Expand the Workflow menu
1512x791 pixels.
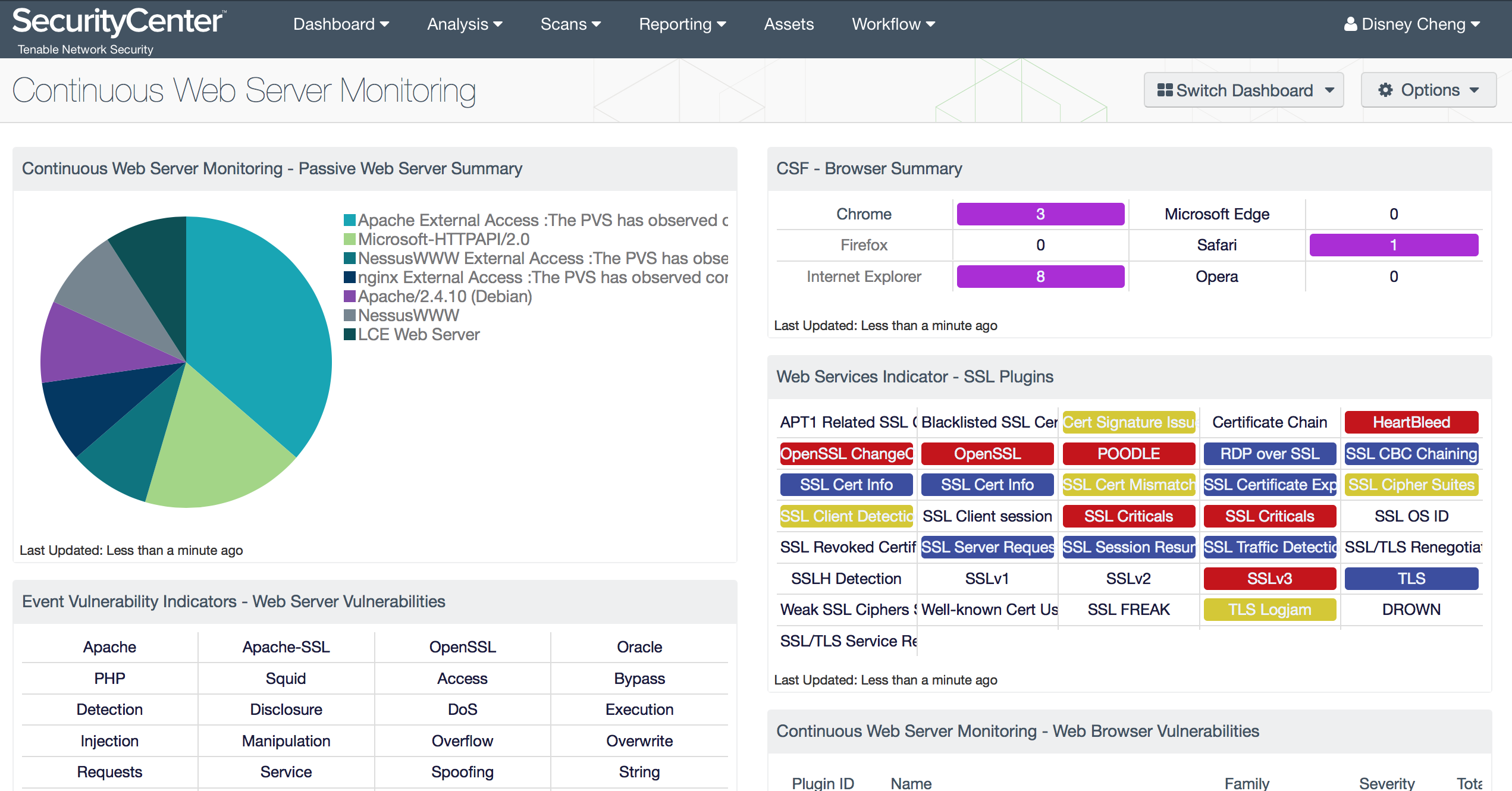click(893, 24)
